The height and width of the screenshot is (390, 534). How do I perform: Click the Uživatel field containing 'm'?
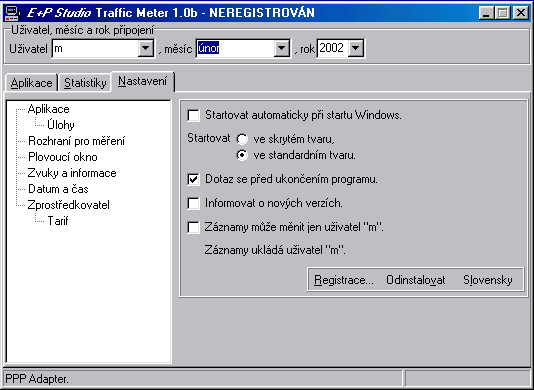click(95, 48)
